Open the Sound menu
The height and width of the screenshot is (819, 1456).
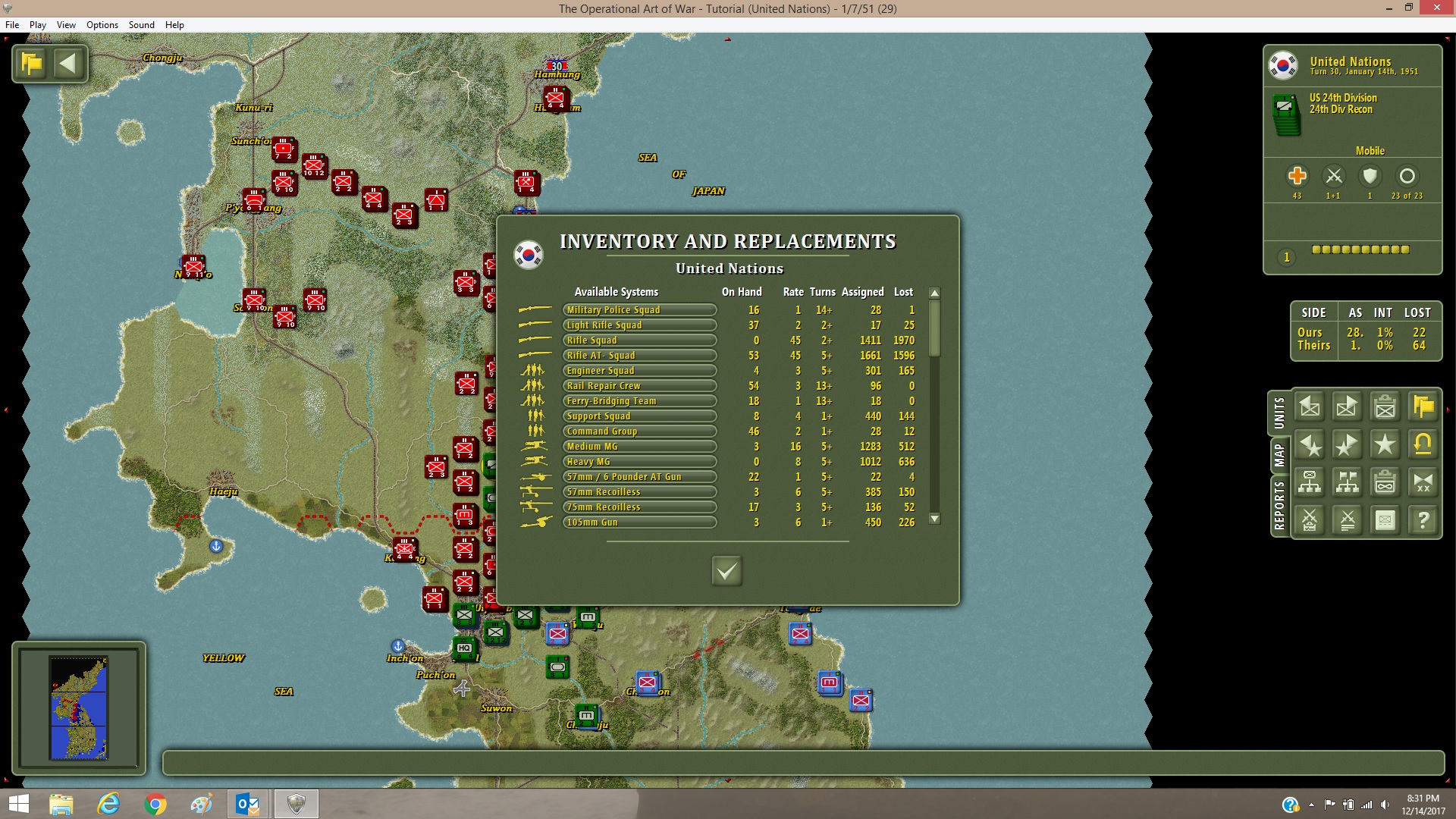[x=142, y=25]
